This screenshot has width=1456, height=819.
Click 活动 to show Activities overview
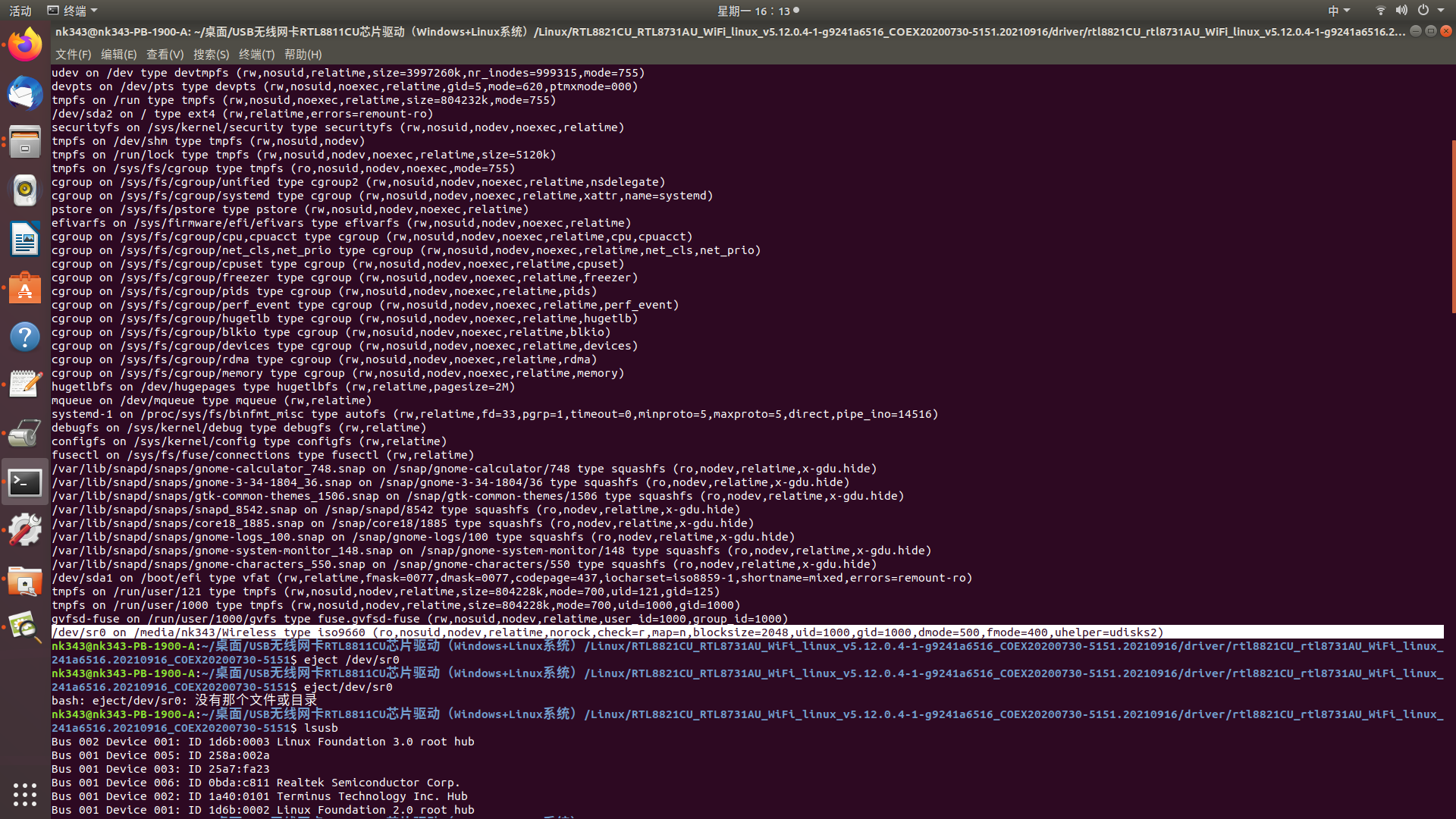[19, 11]
